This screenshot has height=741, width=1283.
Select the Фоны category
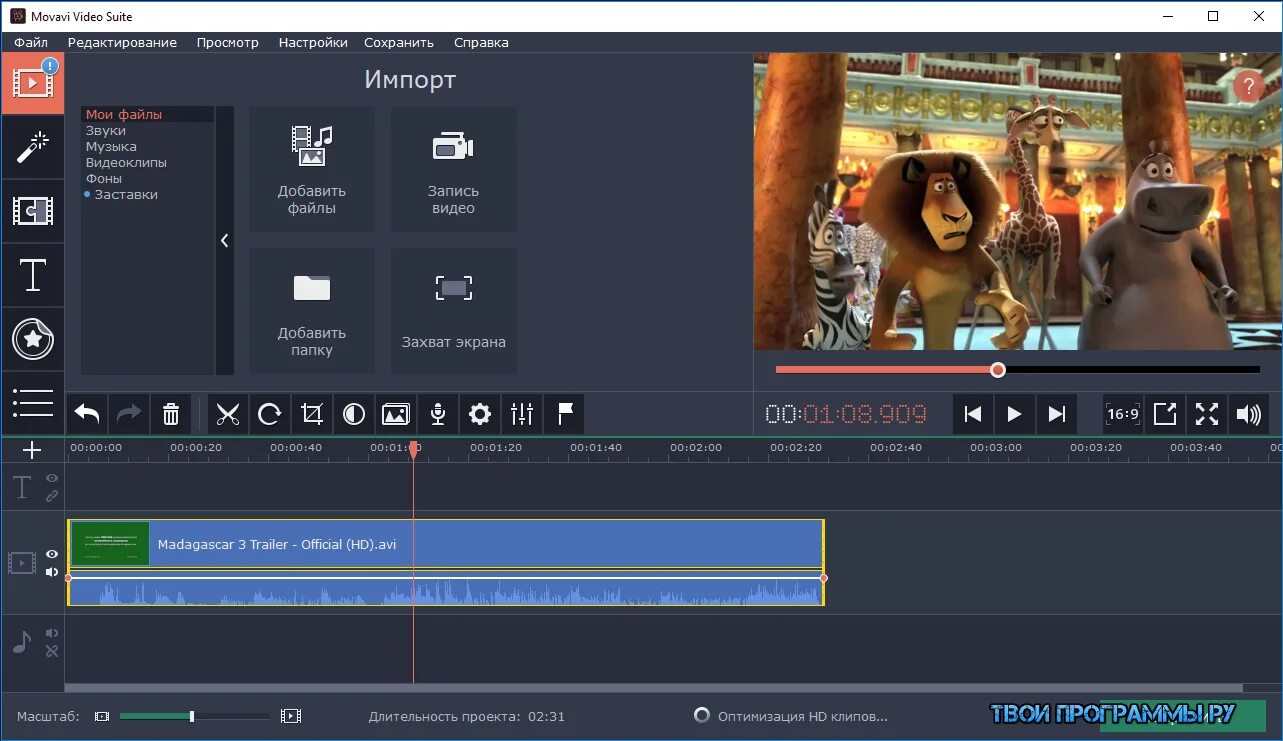click(104, 179)
